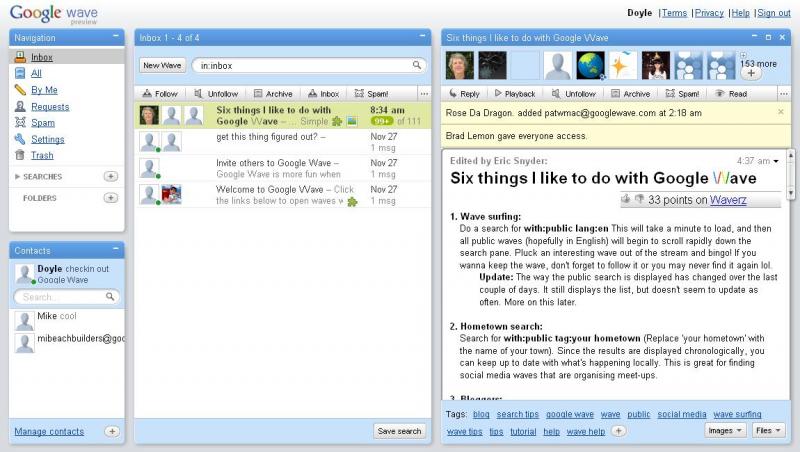Open inbox toolbar overflow menu
800x452 pixels.
point(424,94)
